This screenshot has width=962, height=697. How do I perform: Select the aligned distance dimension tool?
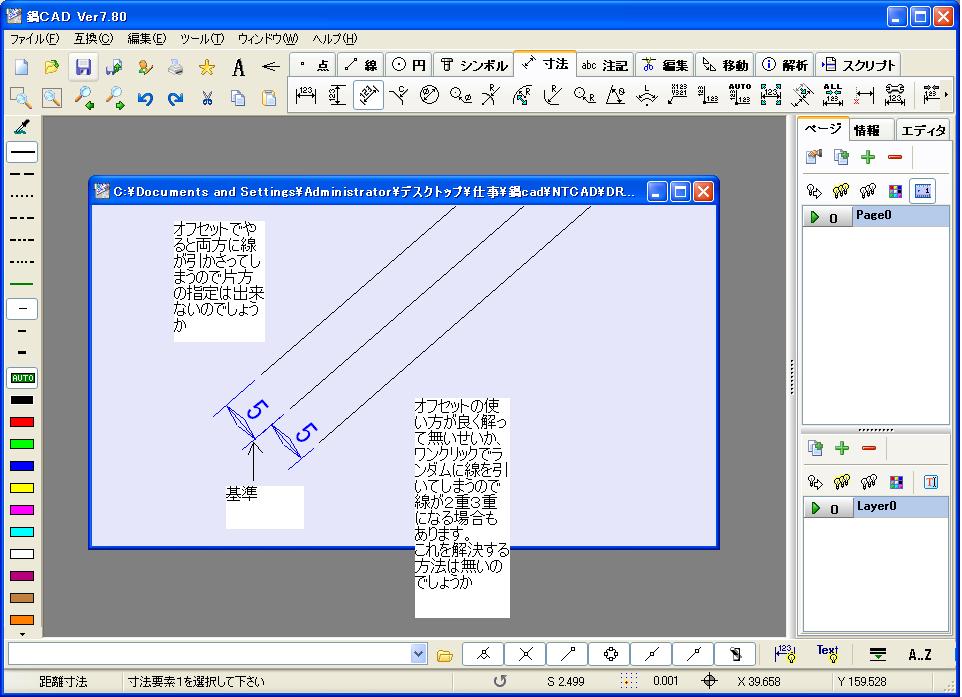click(x=368, y=95)
